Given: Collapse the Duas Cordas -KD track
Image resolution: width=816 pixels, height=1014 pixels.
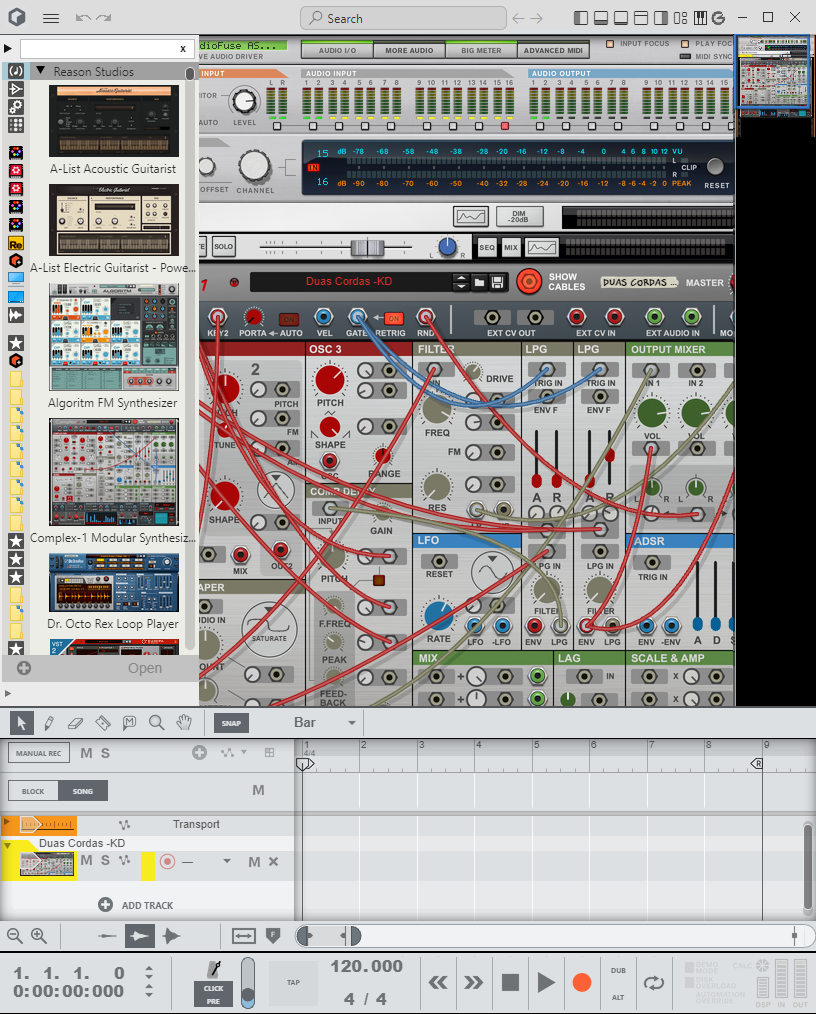Looking at the screenshot, I should click(7, 845).
